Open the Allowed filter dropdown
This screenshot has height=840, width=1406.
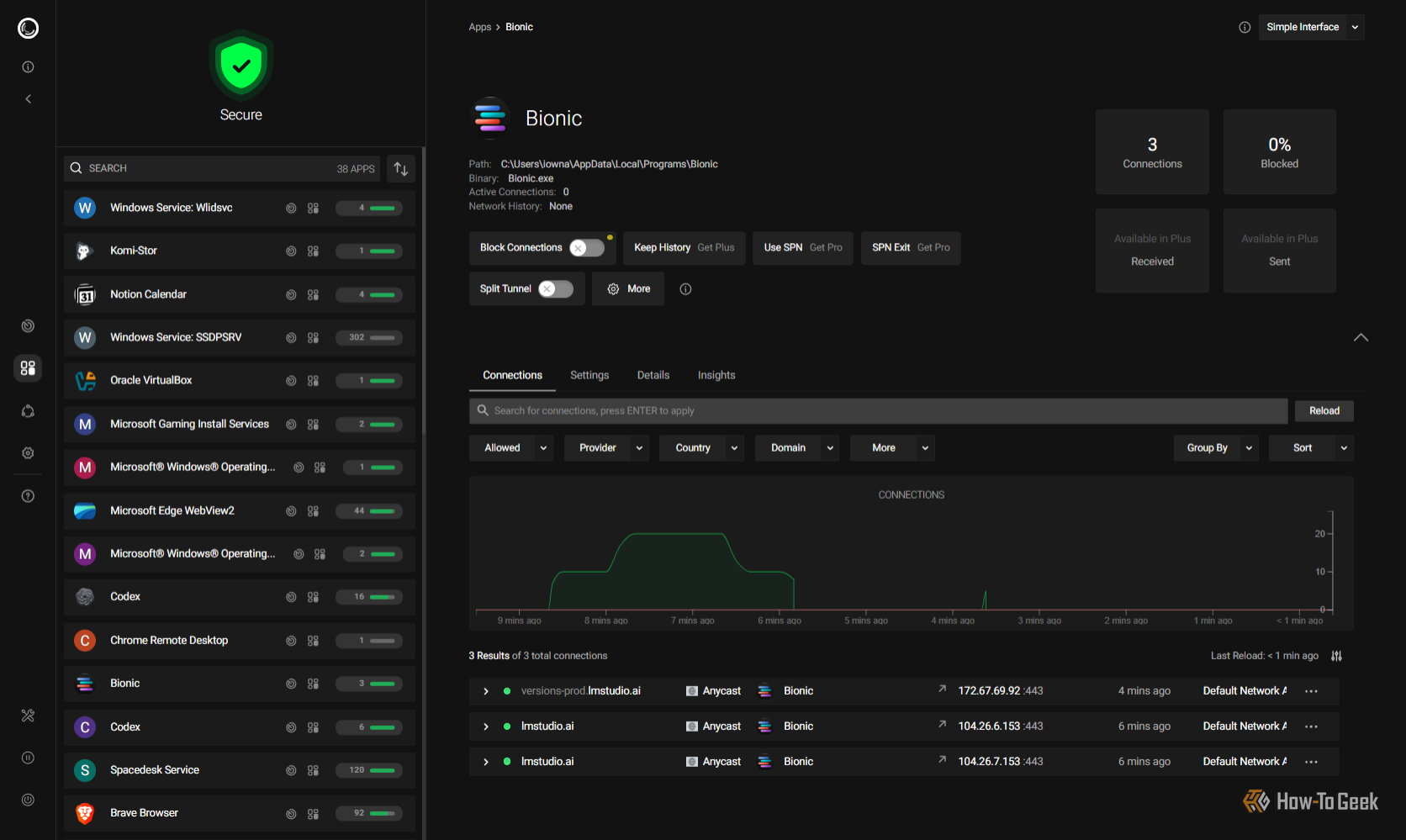click(512, 448)
